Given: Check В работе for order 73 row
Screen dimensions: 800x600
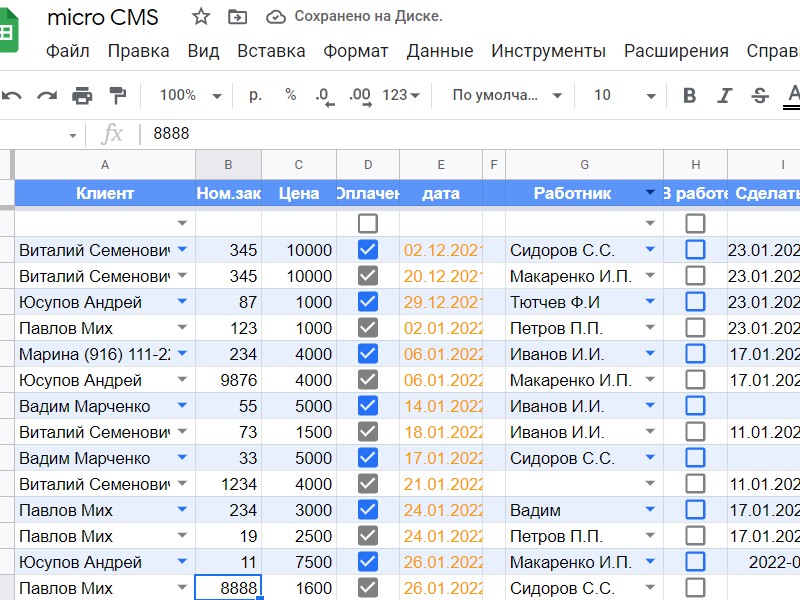Looking at the screenshot, I should pos(695,432).
